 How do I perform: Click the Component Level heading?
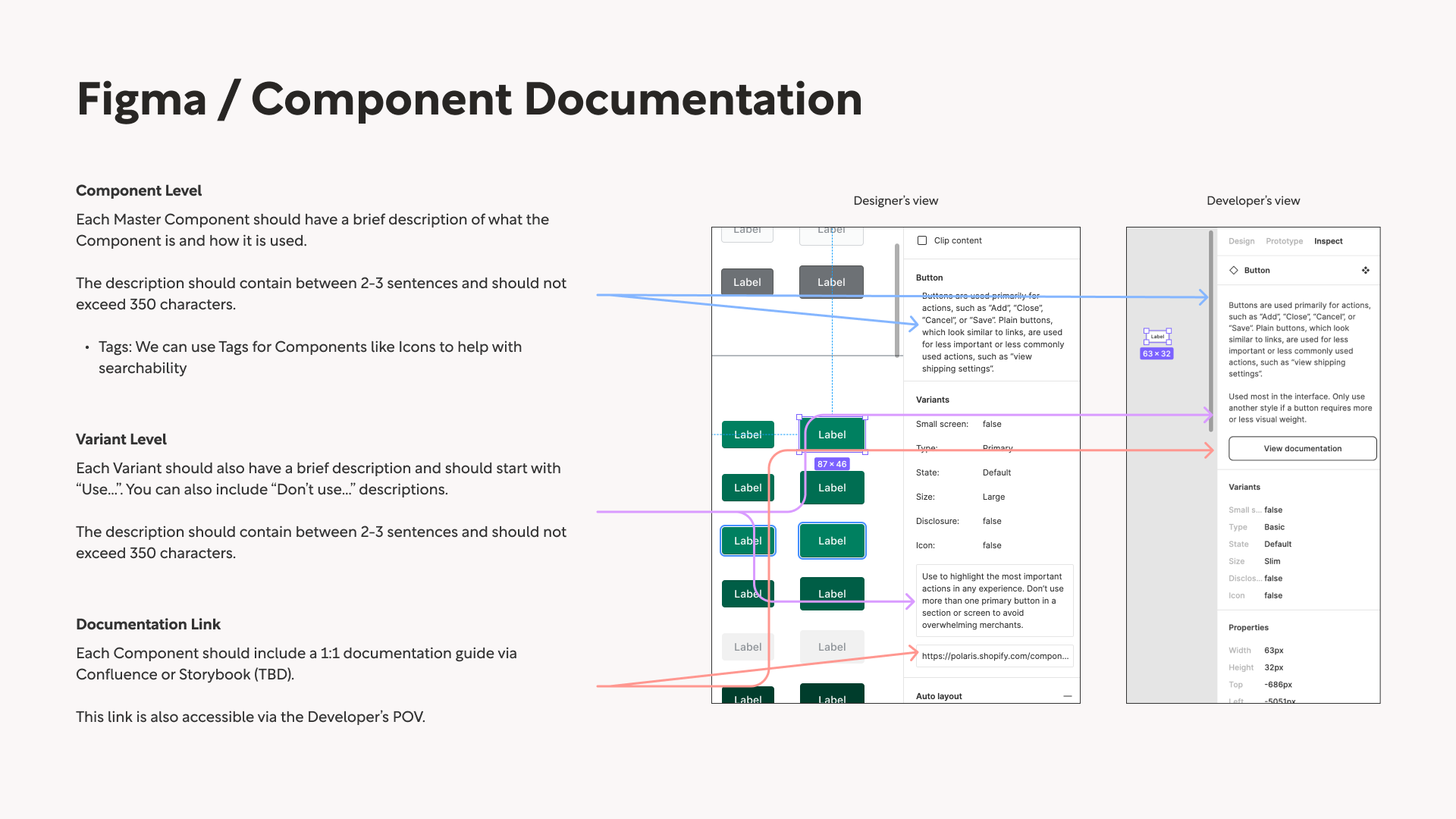(139, 190)
